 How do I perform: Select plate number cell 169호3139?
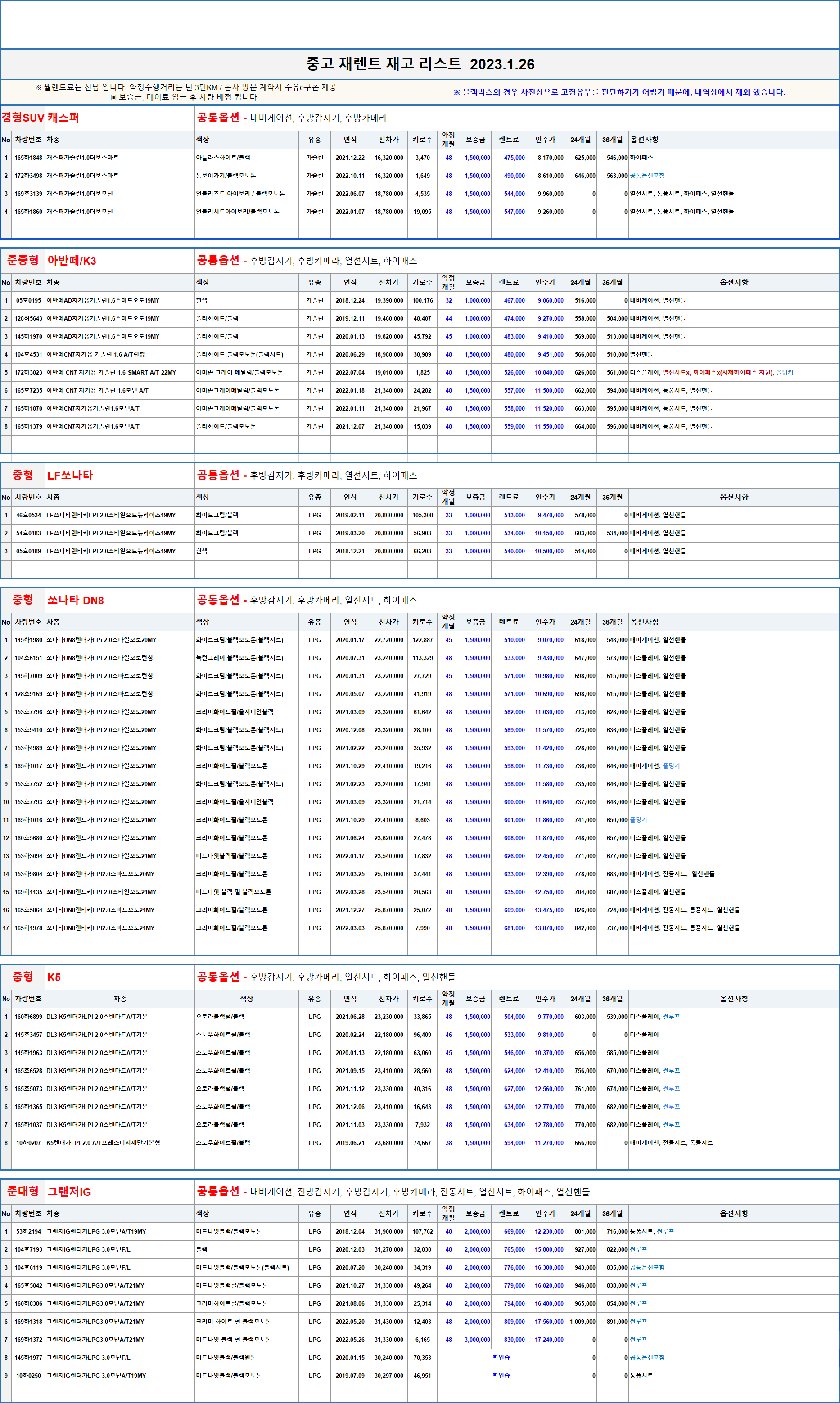click(x=28, y=194)
